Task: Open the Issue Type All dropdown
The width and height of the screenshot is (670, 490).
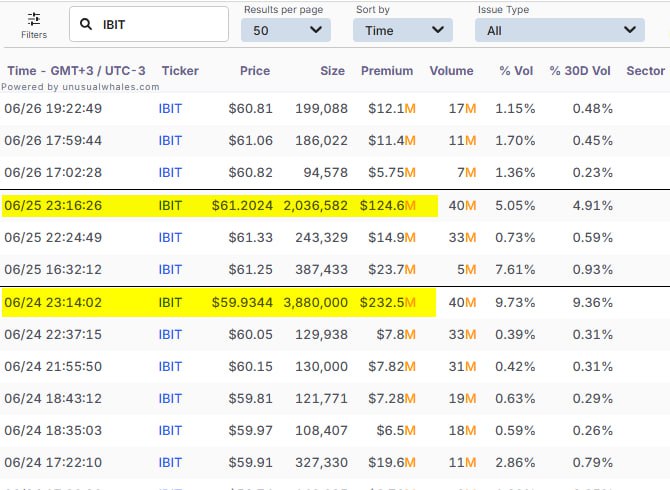Action: click(x=560, y=30)
